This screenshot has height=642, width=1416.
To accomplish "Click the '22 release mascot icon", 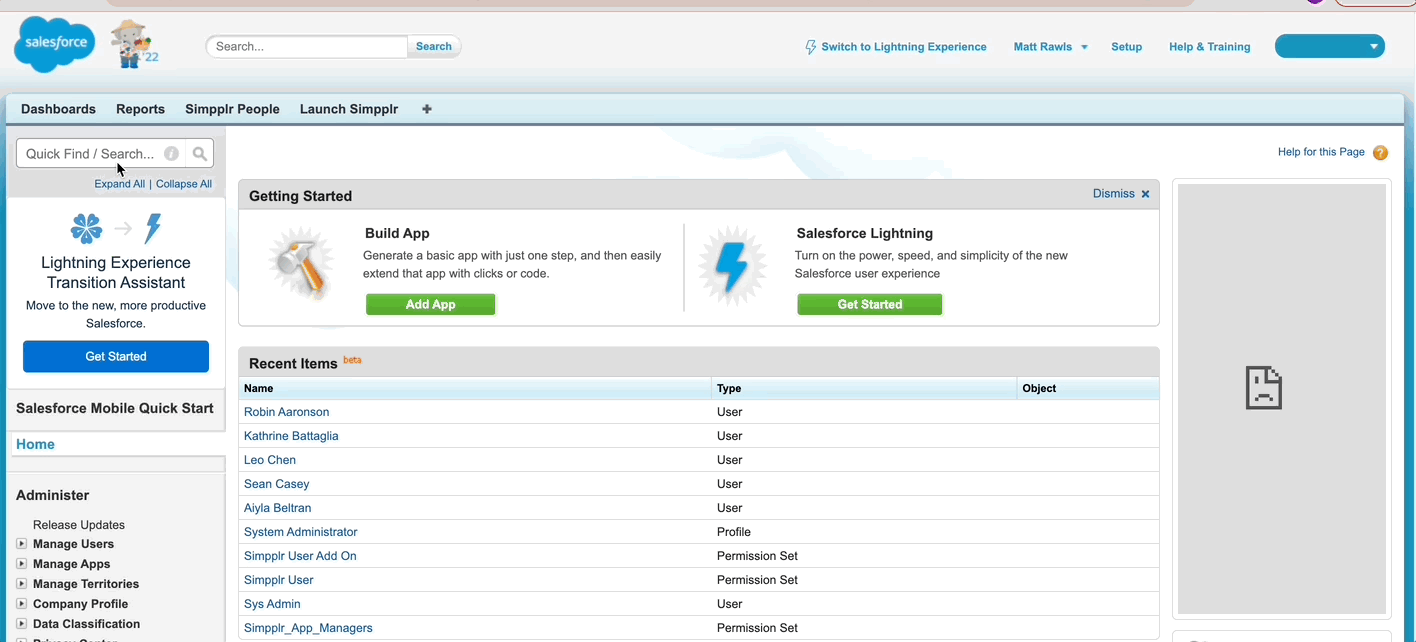I will coord(135,45).
